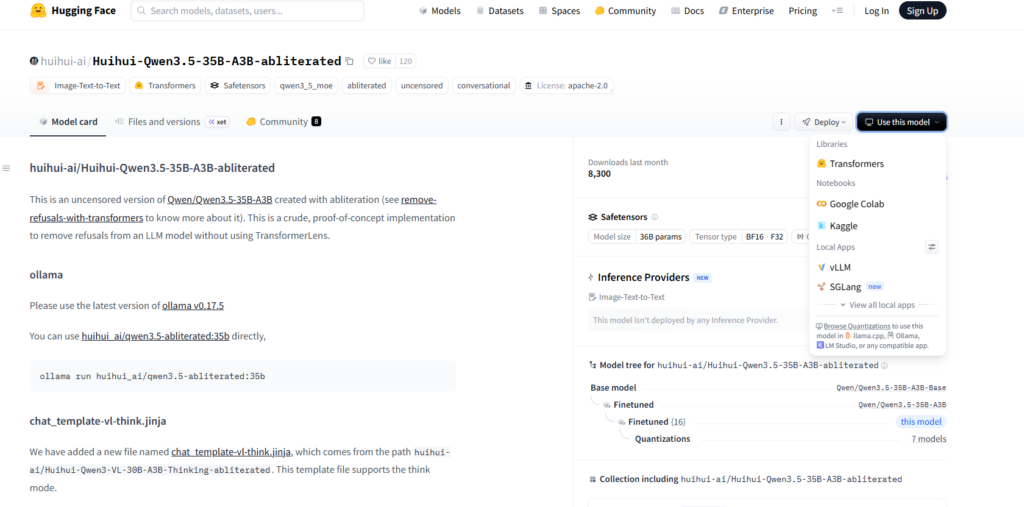This screenshot has width=1024, height=507.
Task: Open chat_template-vl-think.jinja link
Action: click(x=232, y=451)
